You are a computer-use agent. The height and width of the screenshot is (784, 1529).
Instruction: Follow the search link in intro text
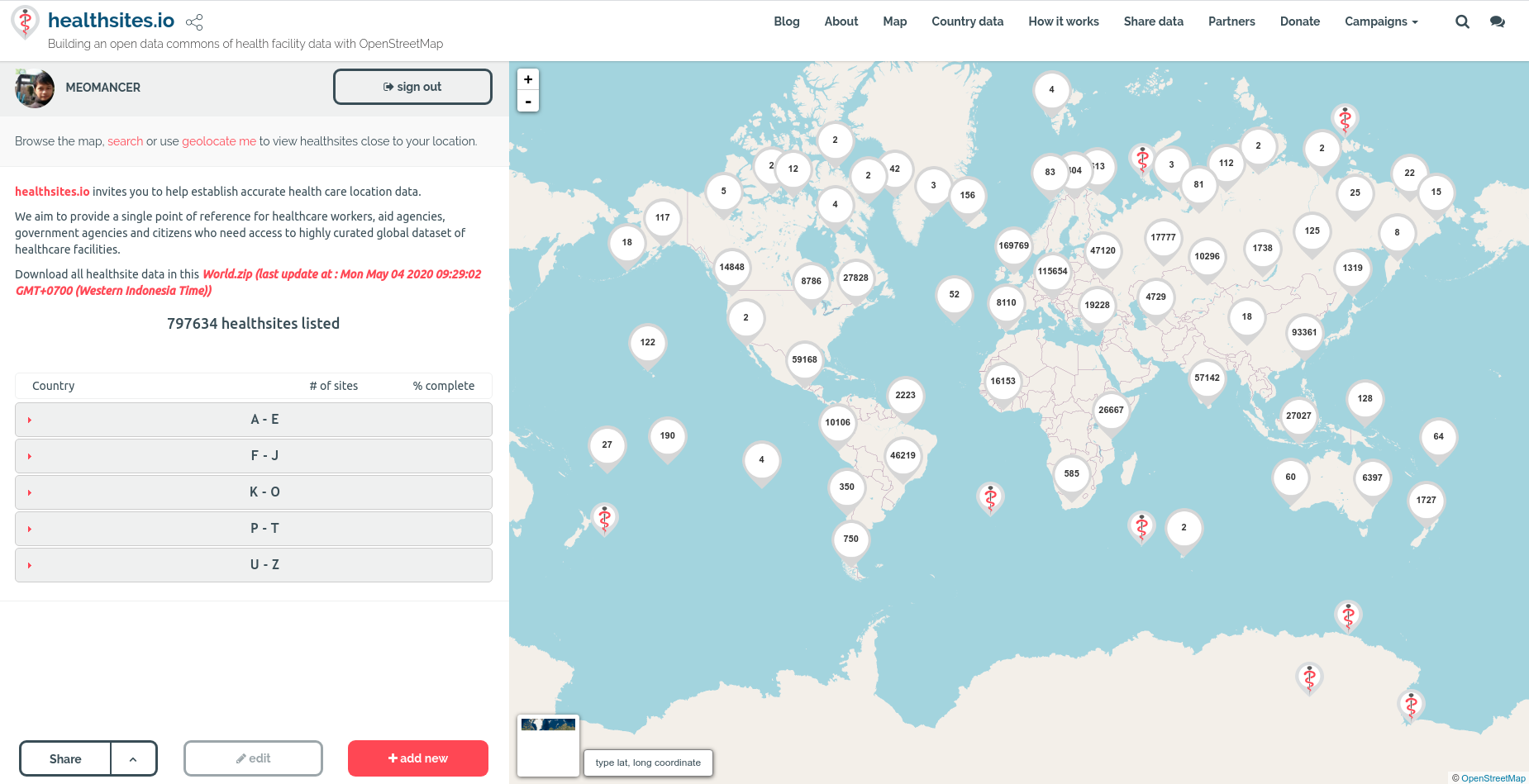(x=125, y=141)
